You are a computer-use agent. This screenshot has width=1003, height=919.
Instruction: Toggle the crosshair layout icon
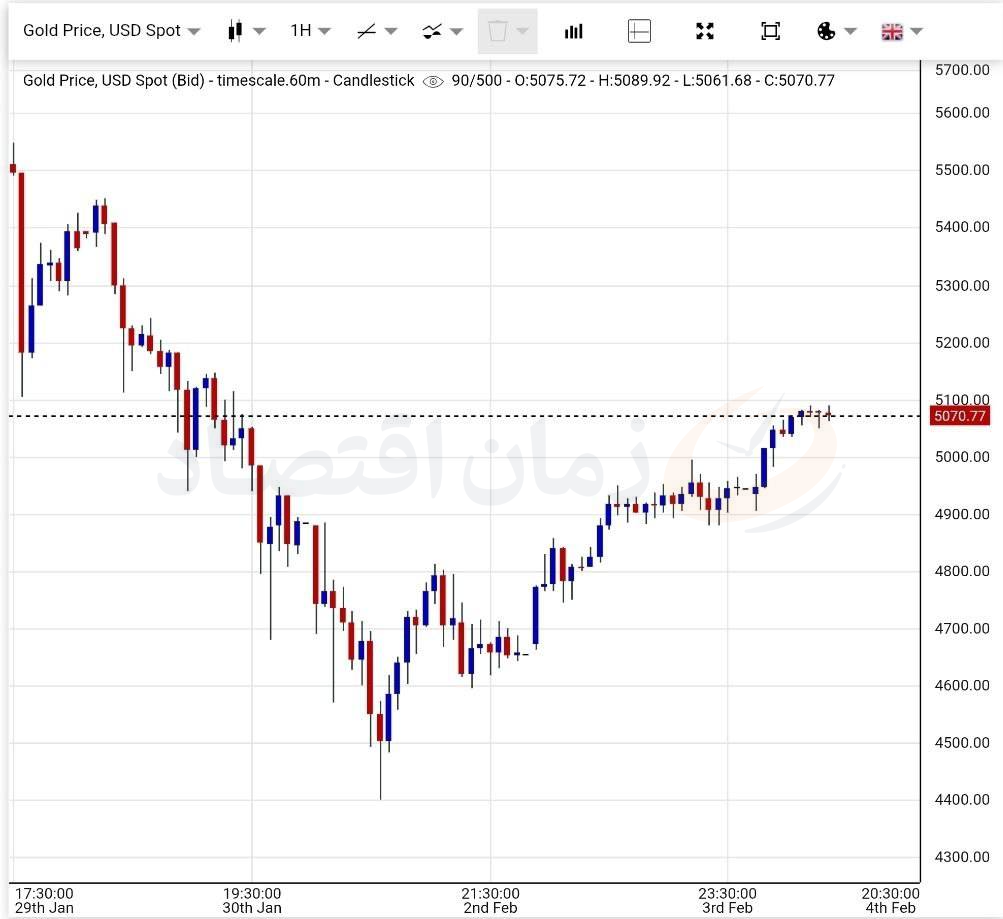pyautogui.click(x=639, y=31)
